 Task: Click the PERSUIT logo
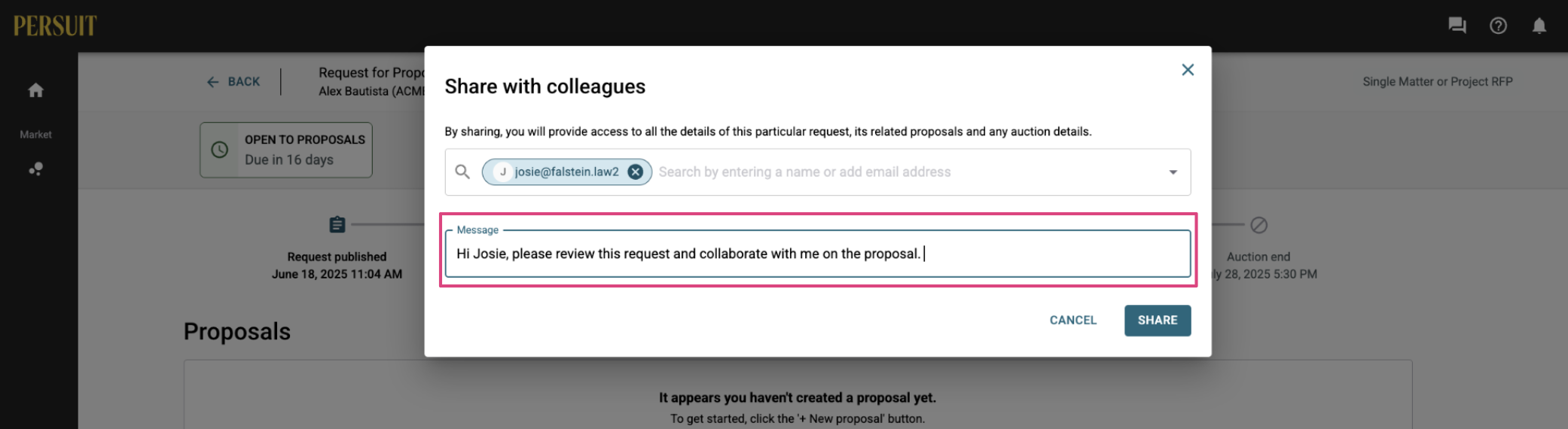pyautogui.click(x=55, y=26)
